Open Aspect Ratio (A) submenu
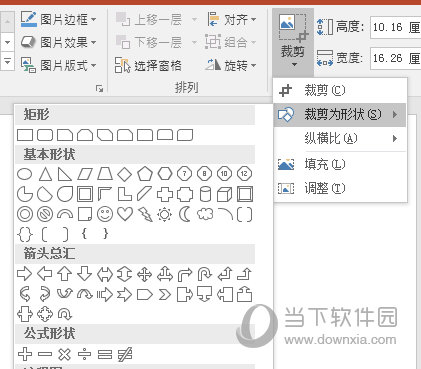Image resolution: width=421 pixels, height=369 pixels. click(340, 138)
